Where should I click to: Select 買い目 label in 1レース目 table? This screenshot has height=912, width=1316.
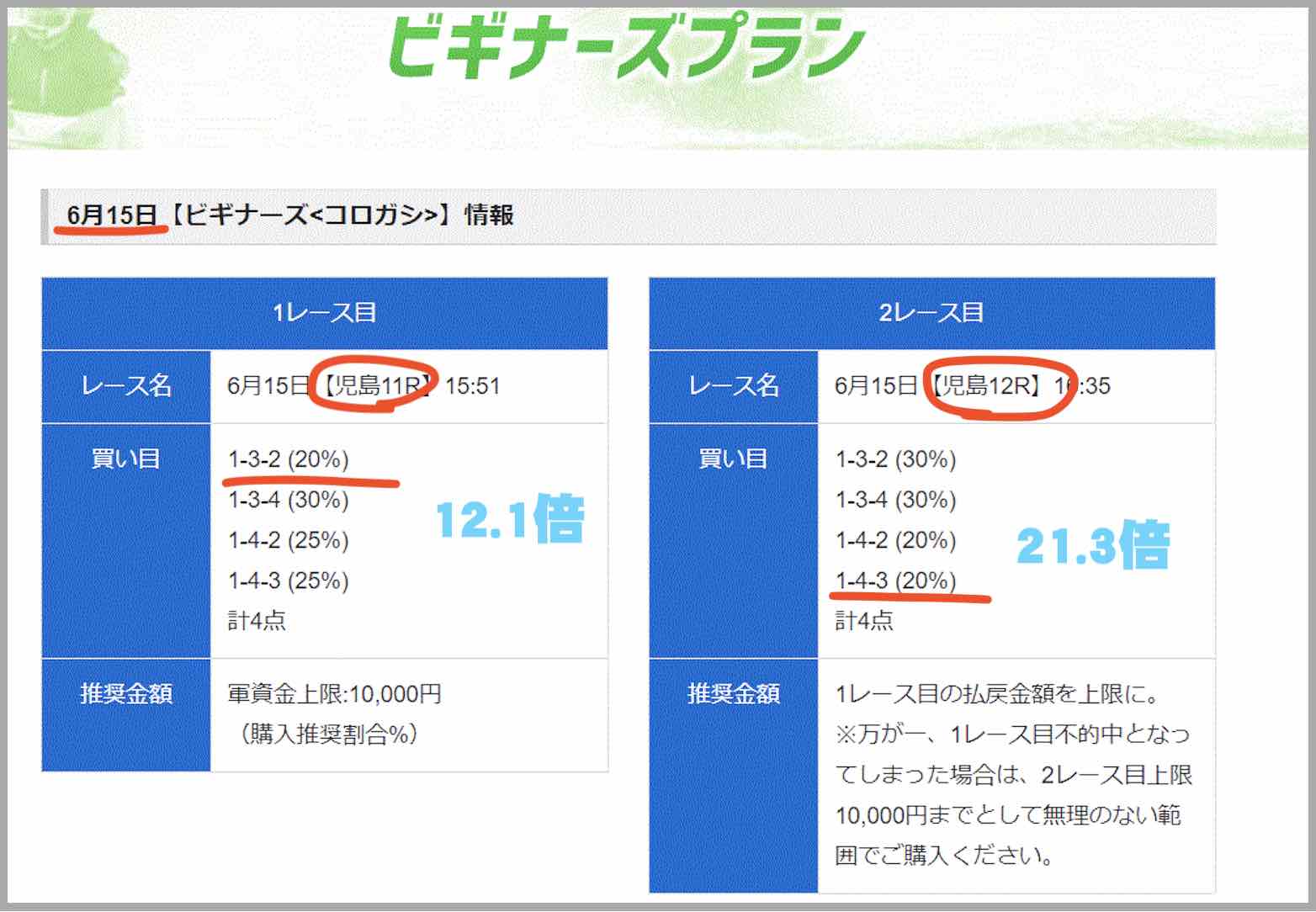click(x=126, y=459)
